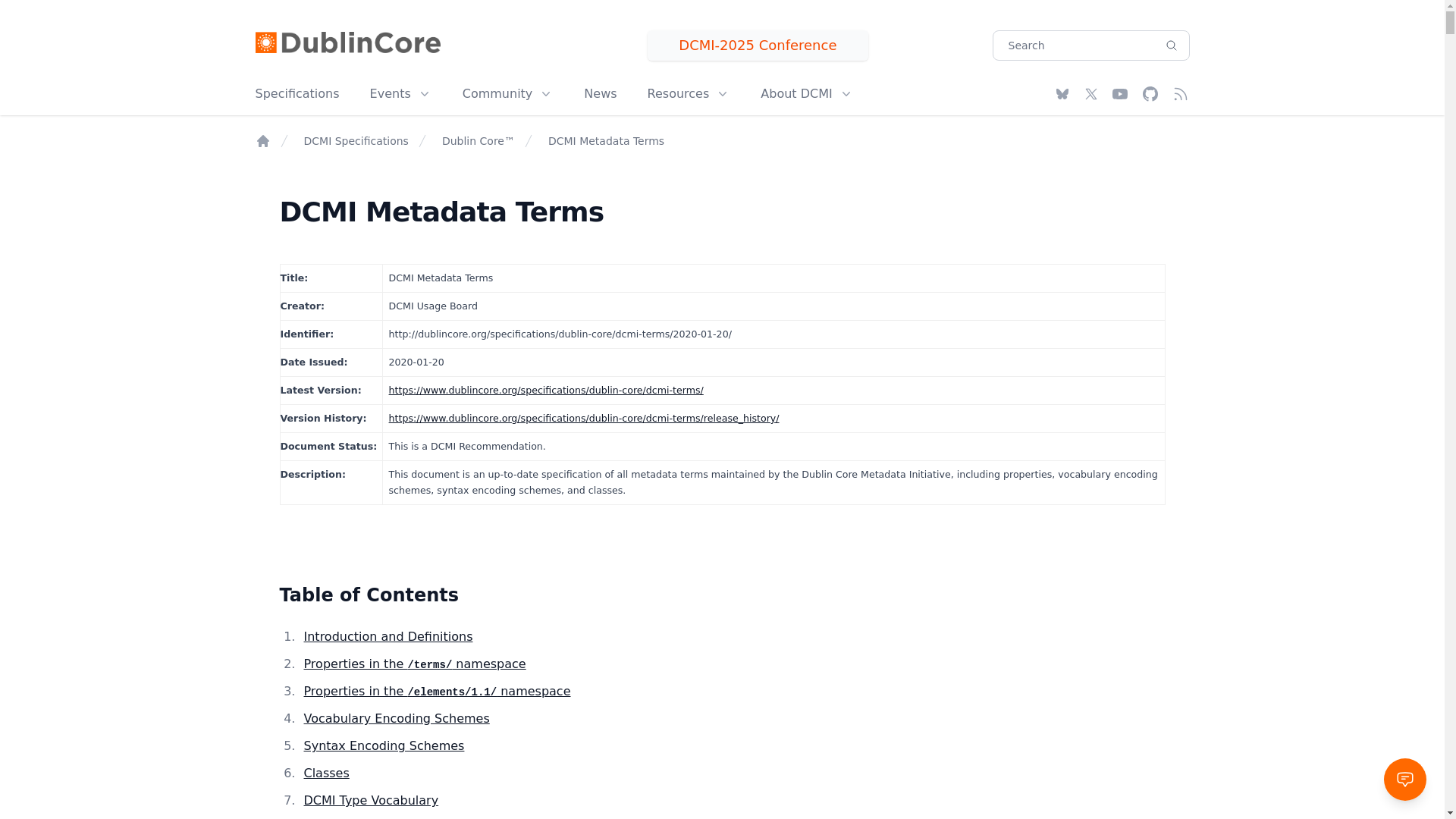The image size is (1456, 819).
Task: Follow the Introduction and Definitions link
Action: tap(388, 637)
